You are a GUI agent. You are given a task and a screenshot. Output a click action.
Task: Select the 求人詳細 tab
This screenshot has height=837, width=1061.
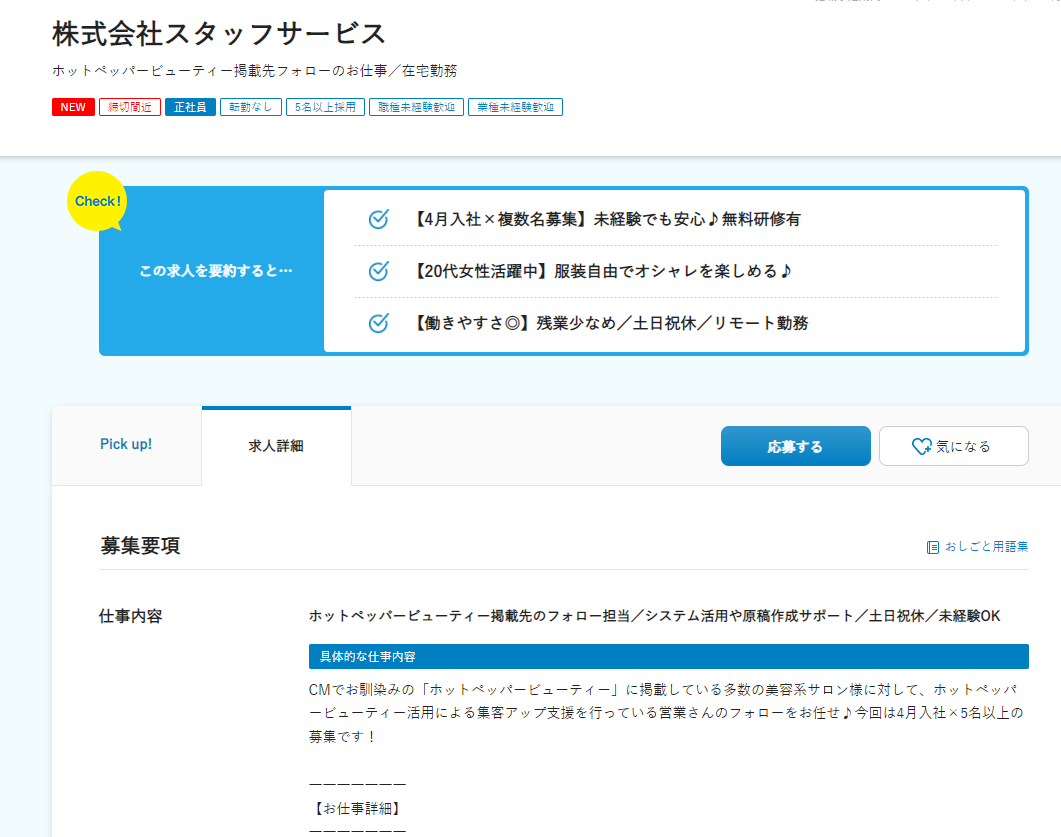tap(276, 446)
